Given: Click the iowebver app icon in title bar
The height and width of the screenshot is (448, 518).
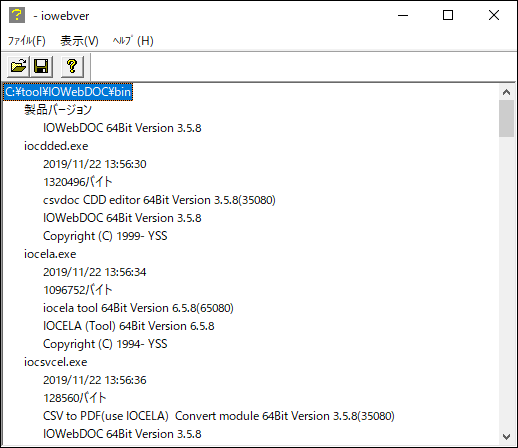Looking at the screenshot, I should (x=17, y=15).
